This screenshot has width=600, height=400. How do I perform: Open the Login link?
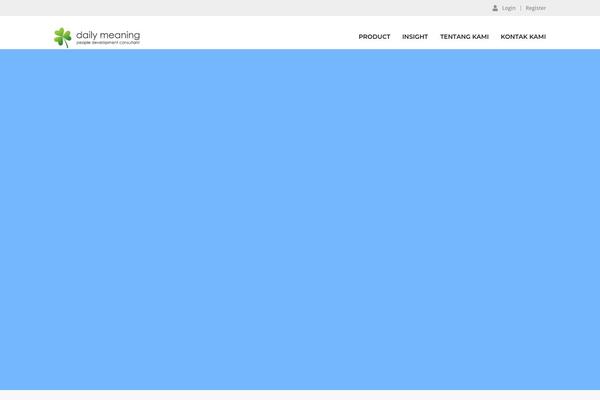pyautogui.click(x=509, y=8)
